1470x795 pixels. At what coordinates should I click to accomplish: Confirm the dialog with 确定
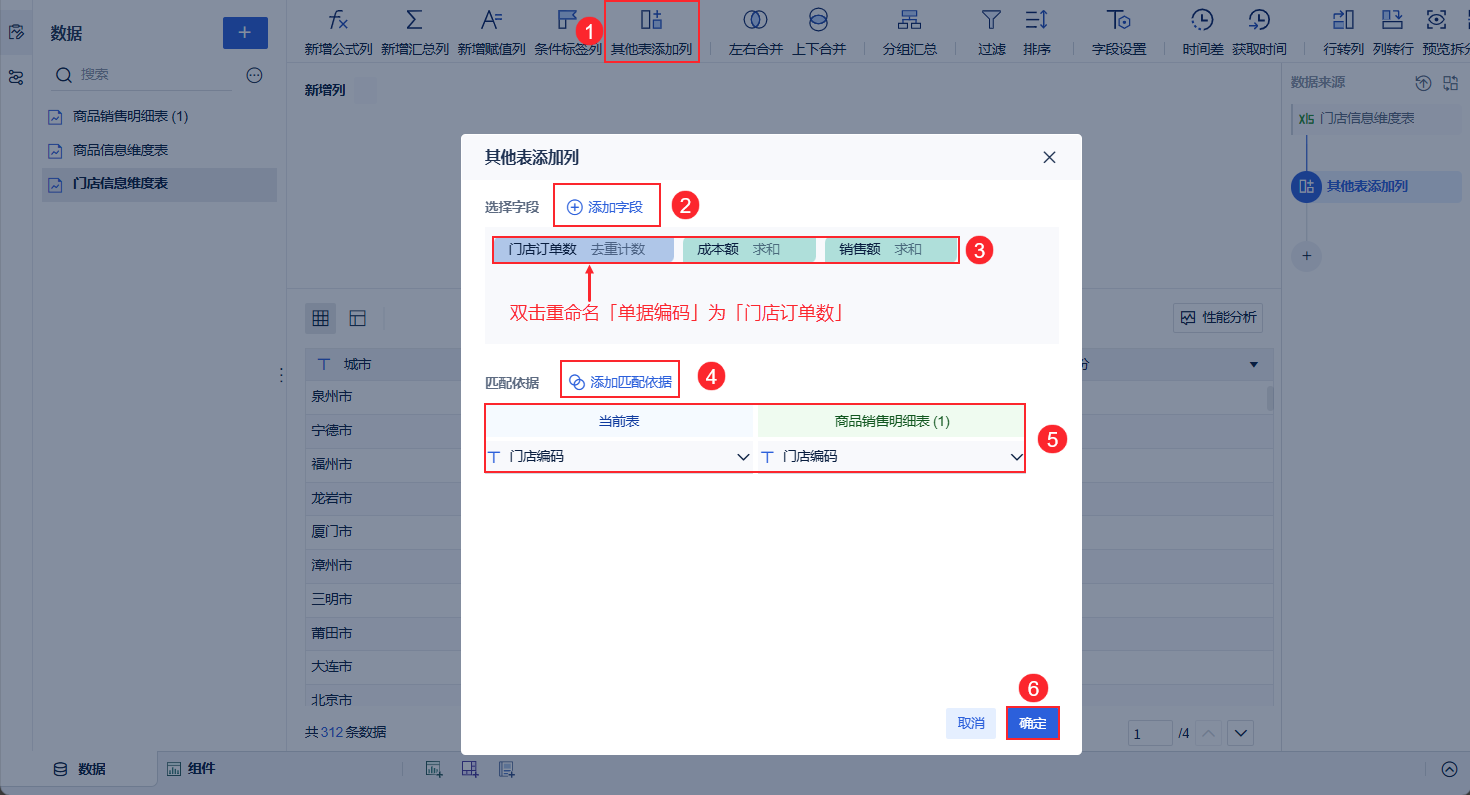(x=1033, y=723)
